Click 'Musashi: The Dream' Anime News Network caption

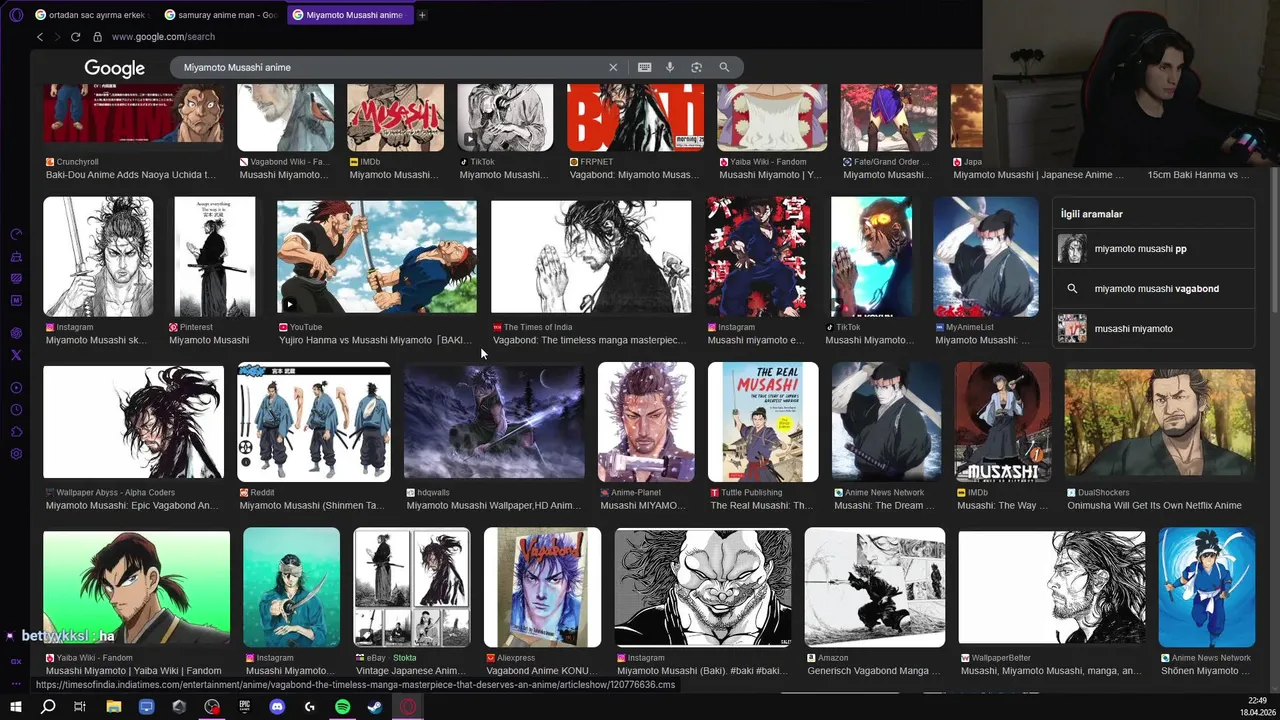(883, 506)
